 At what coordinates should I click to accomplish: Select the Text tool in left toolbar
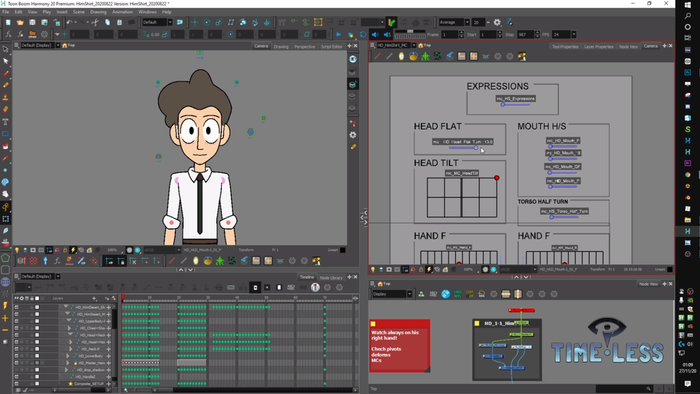[x=5, y=121]
